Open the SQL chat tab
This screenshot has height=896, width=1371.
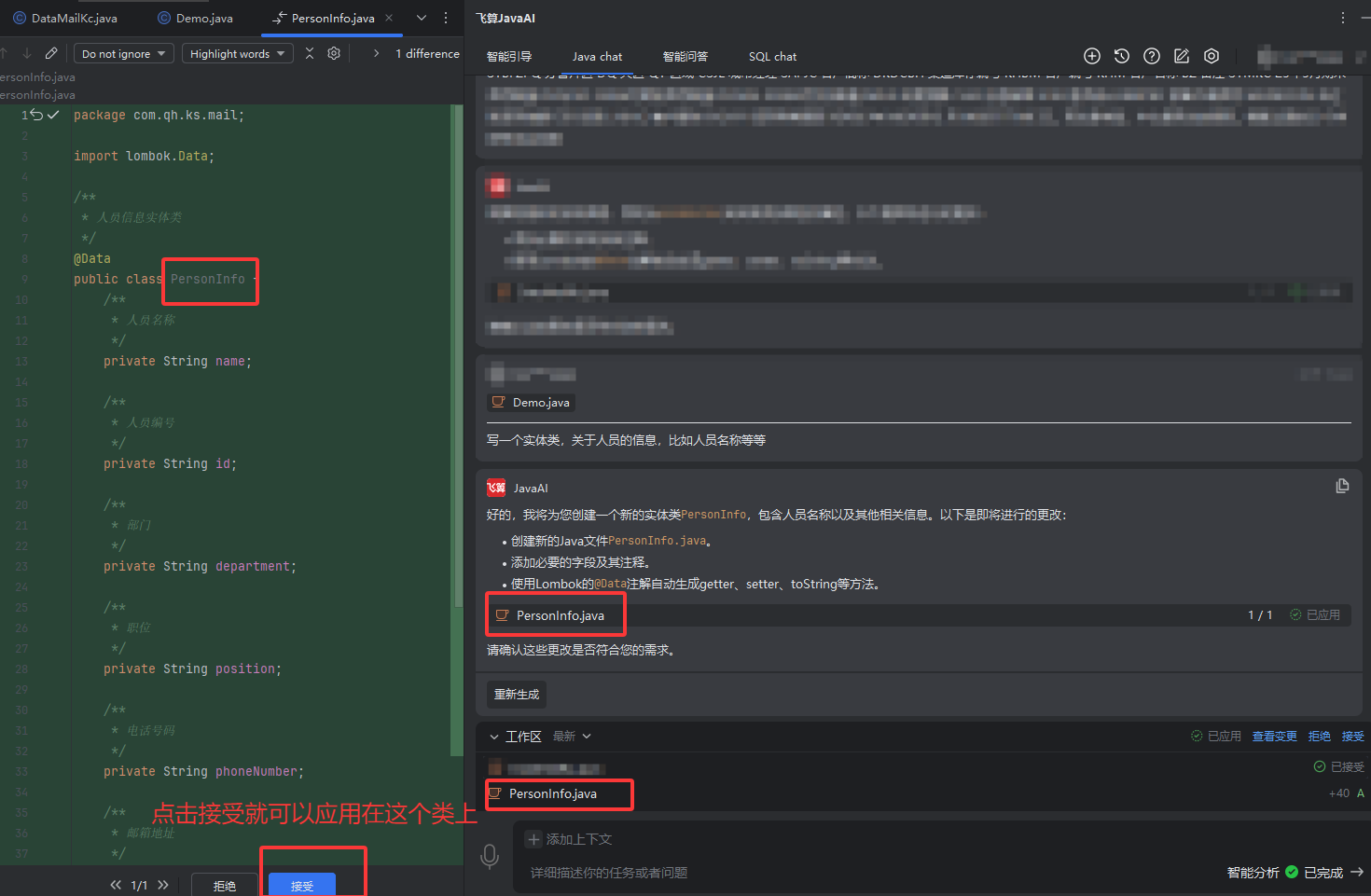[772, 56]
